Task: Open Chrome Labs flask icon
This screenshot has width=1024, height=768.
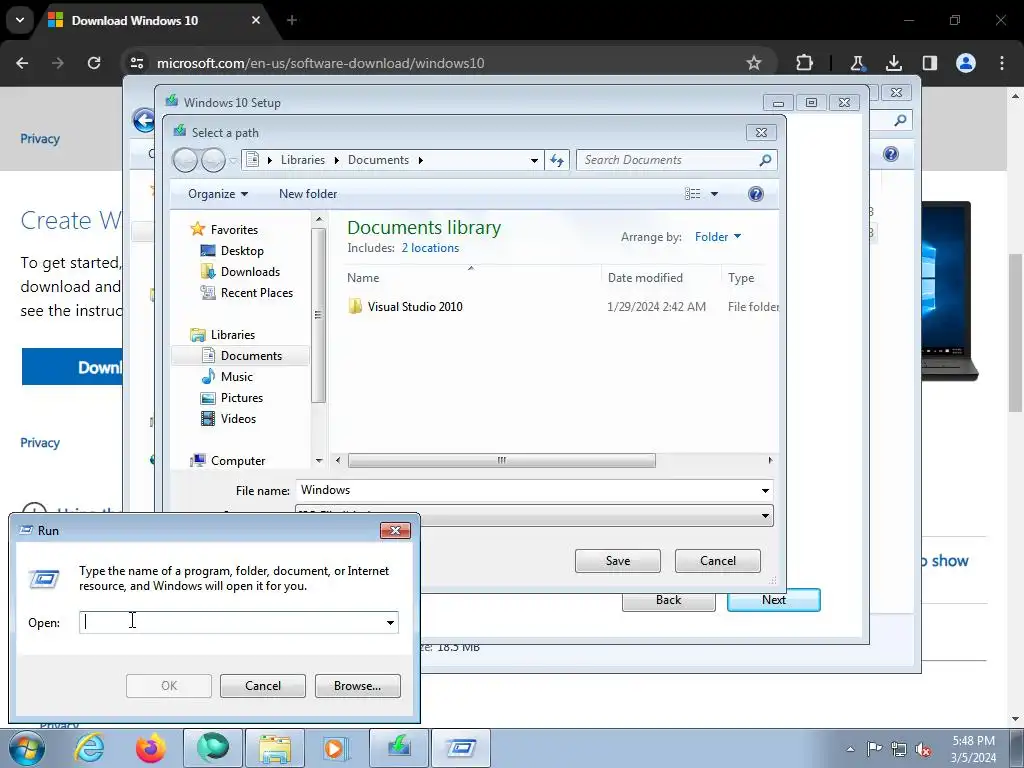Action: point(857,63)
